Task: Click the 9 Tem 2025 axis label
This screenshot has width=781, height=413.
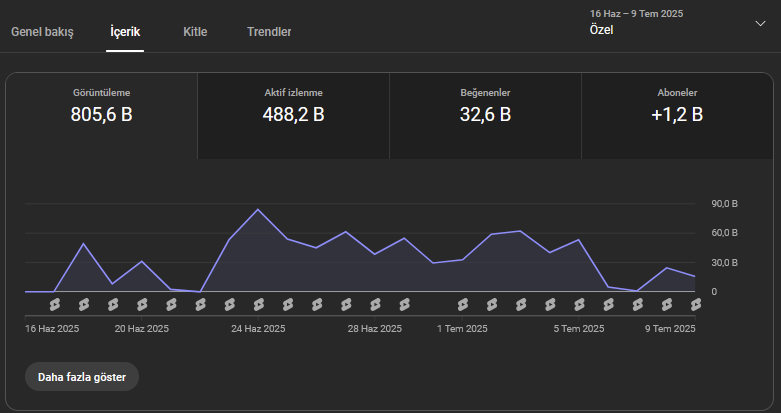Action: click(670, 329)
